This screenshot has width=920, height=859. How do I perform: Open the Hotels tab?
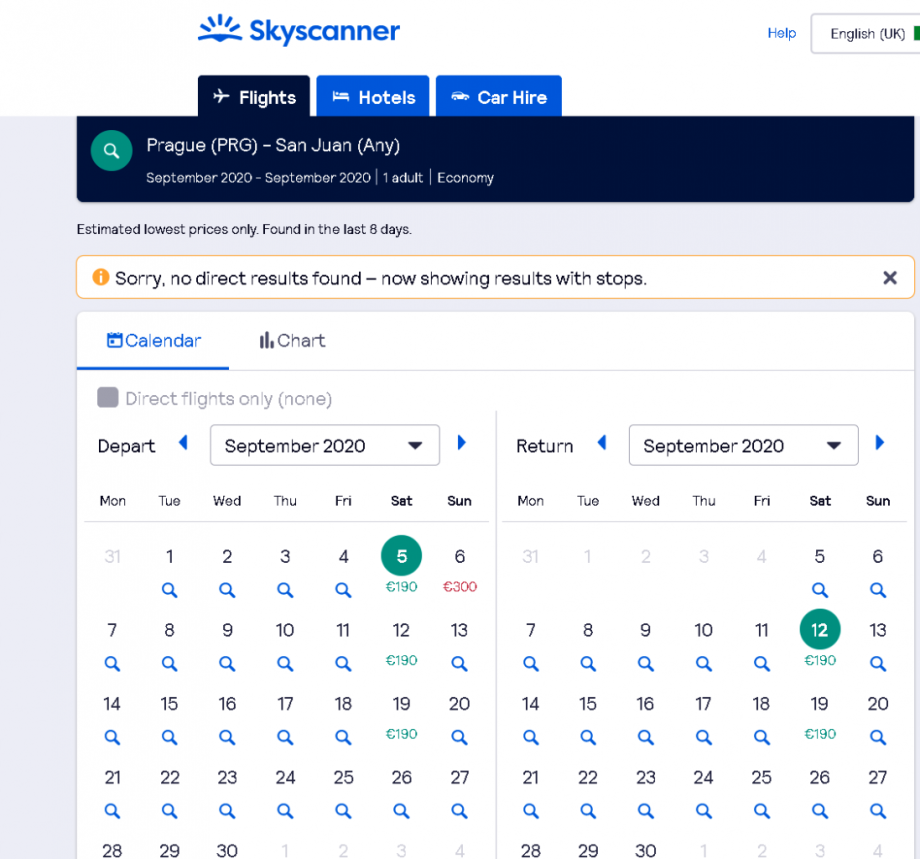pos(373,97)
